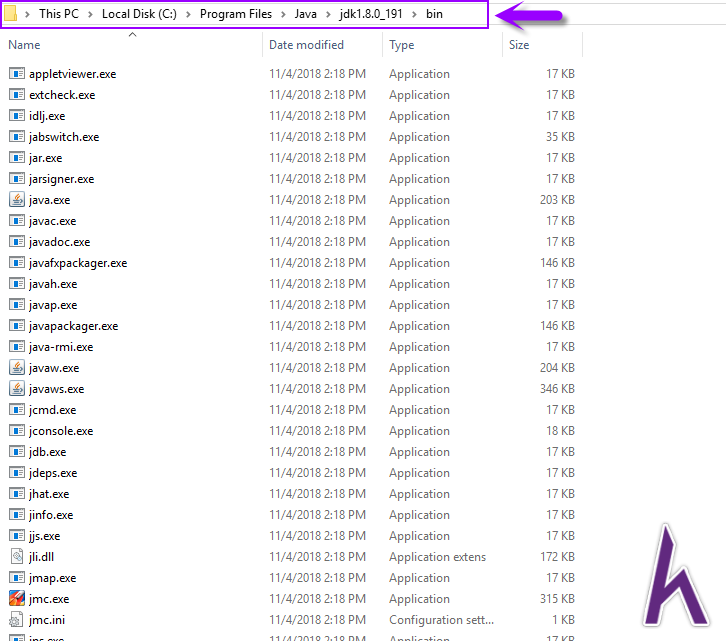
Task: Click the 35 KB size of jabswitch.exe
Action: pyautogui.click(x=560, y=137)
